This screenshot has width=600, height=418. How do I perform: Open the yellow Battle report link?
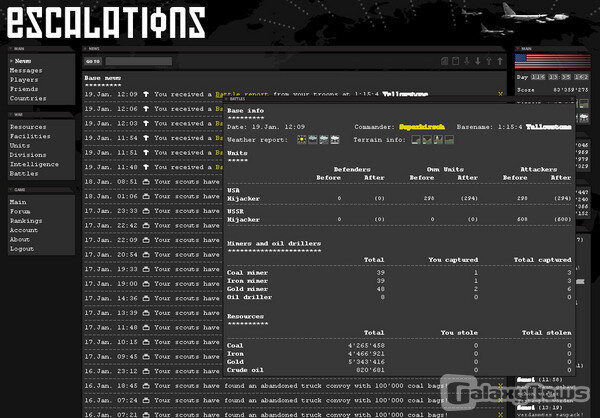pyautogui.click(x=242, y=94)
